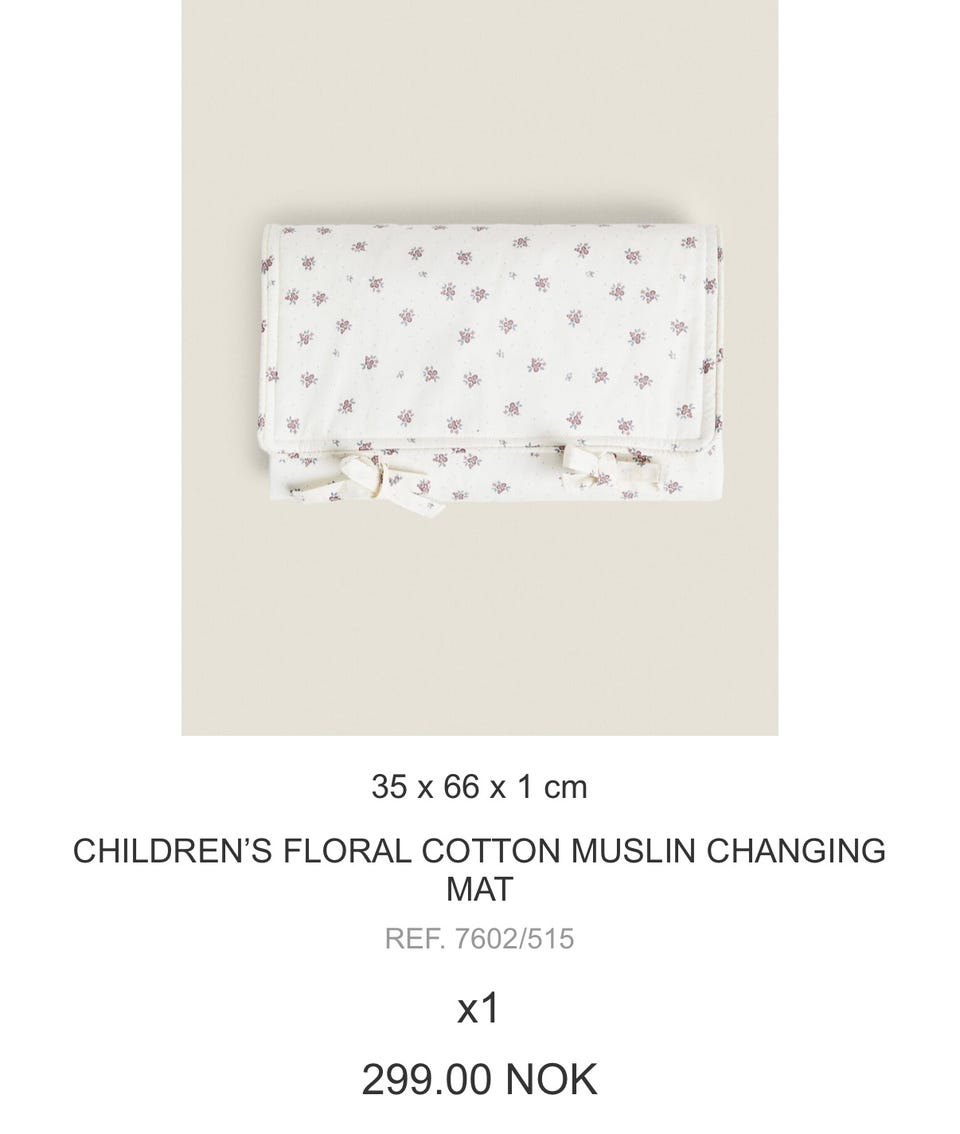The image size is (960, 1134).
Task: Click the beige background above the mat
Action: [480, 108]
